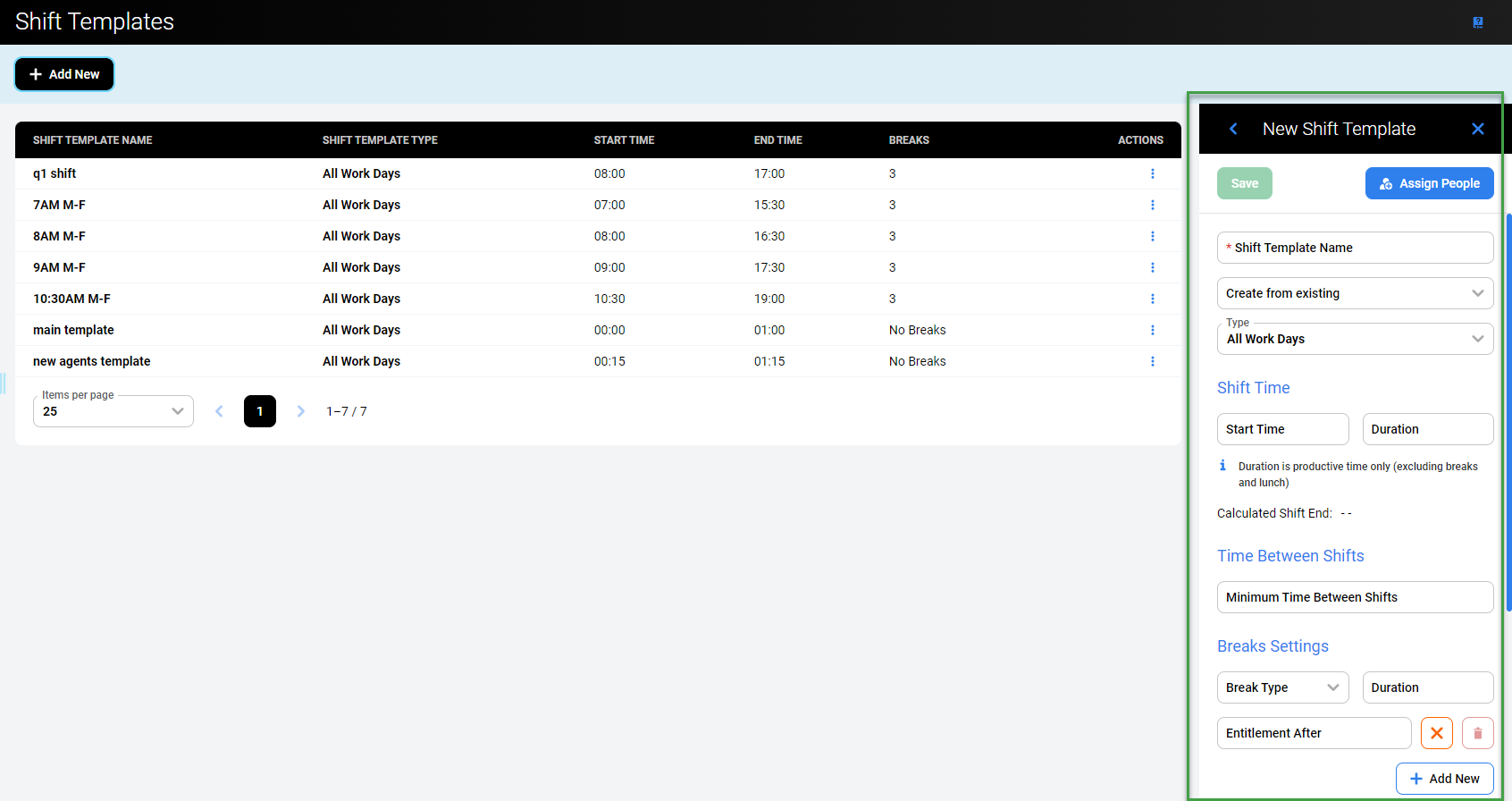
Task: Open actions menu for 9AM M-F row
Action: tap(1152, 267)
